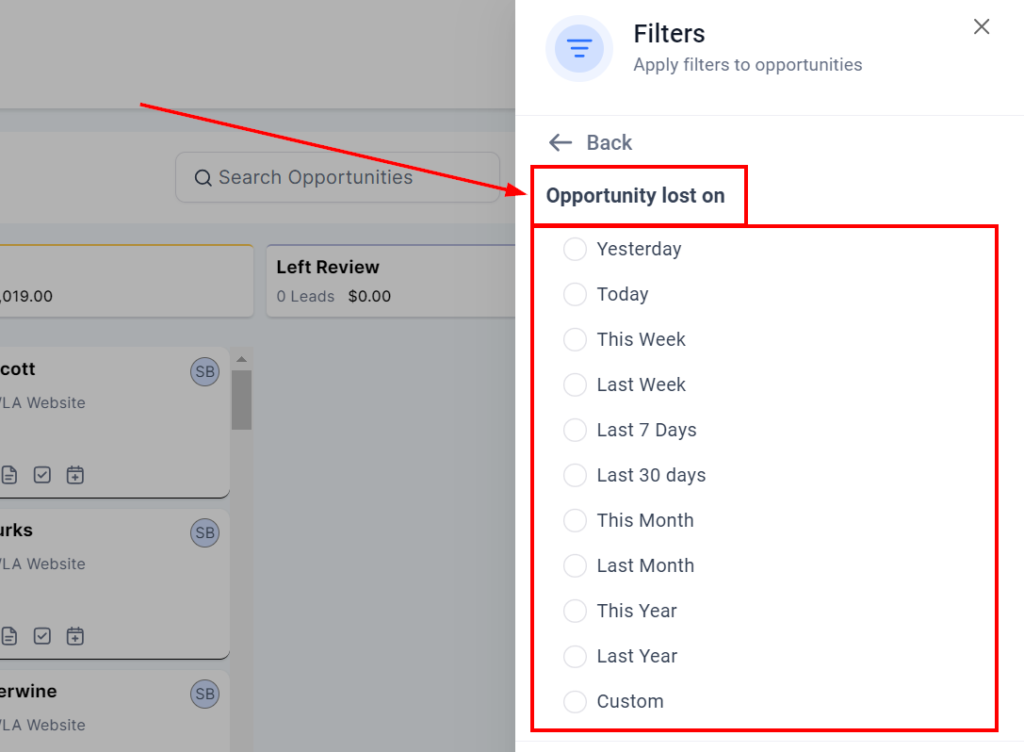Screen dimensions: 1024x752
Task: Click the notes icon on the Scott card
Action: coord(9,475)
